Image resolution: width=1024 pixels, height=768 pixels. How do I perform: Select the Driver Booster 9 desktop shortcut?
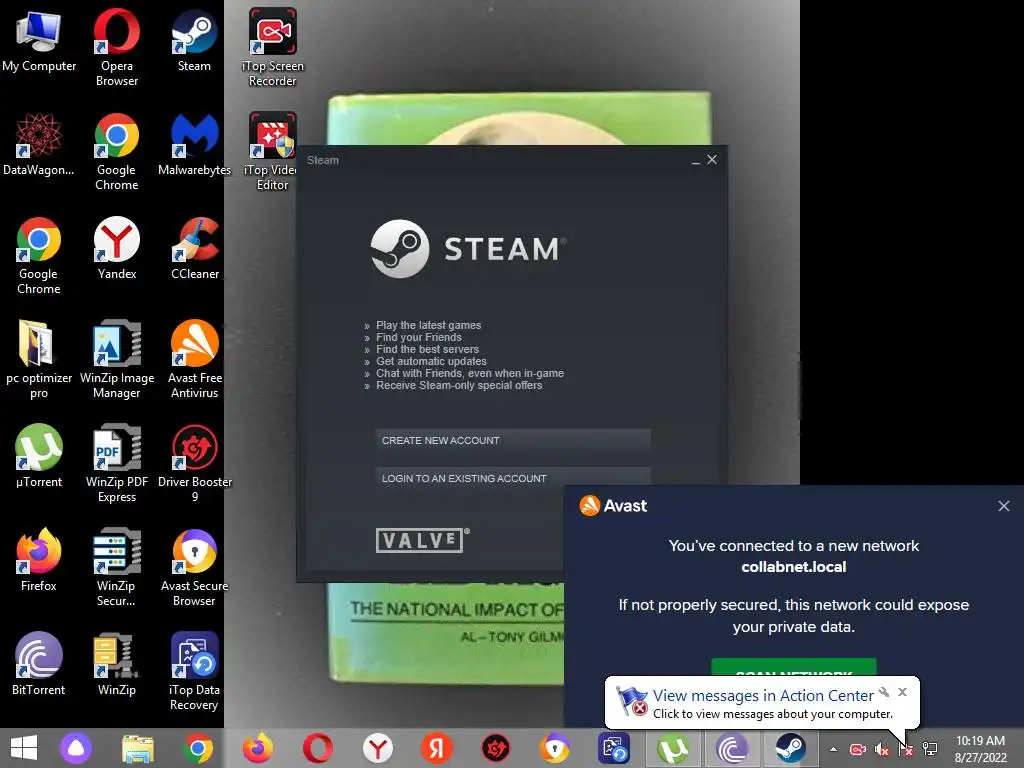click(x=195, y=463)
